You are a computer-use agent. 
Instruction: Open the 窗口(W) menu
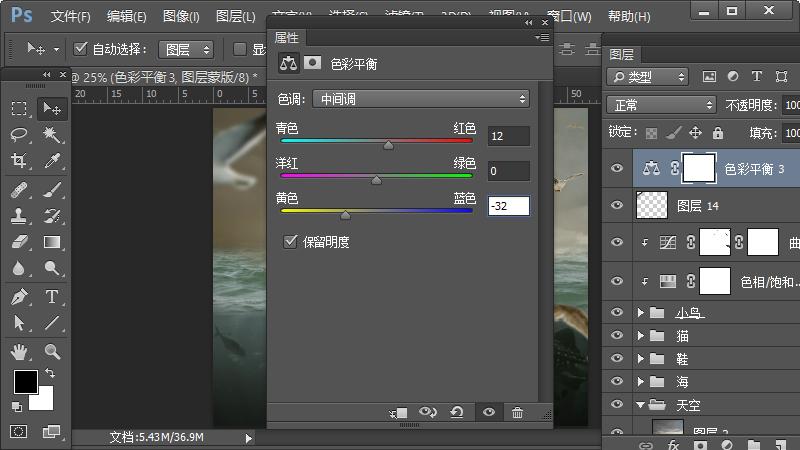[x=569, y=16]
